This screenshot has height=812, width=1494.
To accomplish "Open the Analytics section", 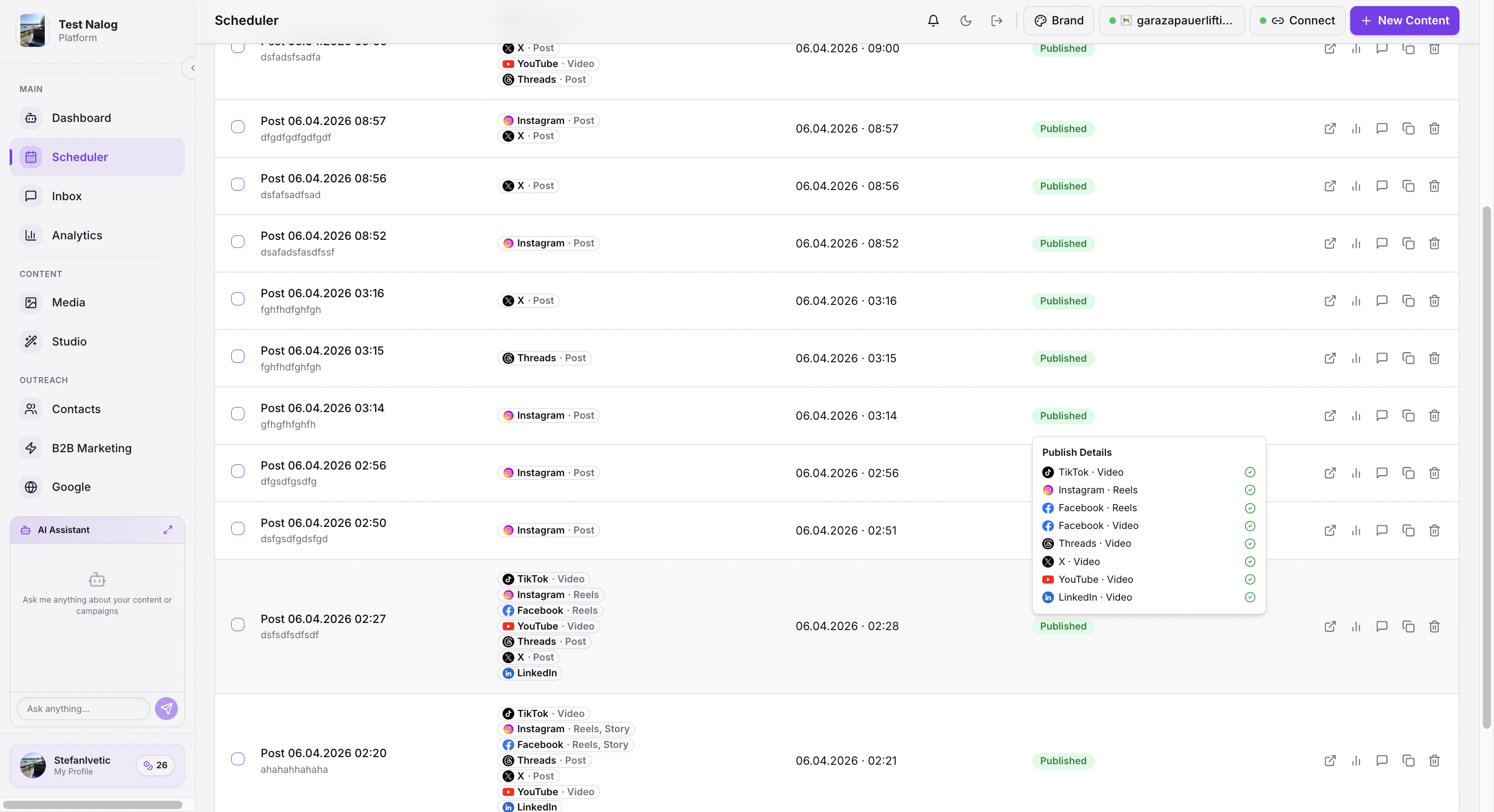I will pos(77,235).
